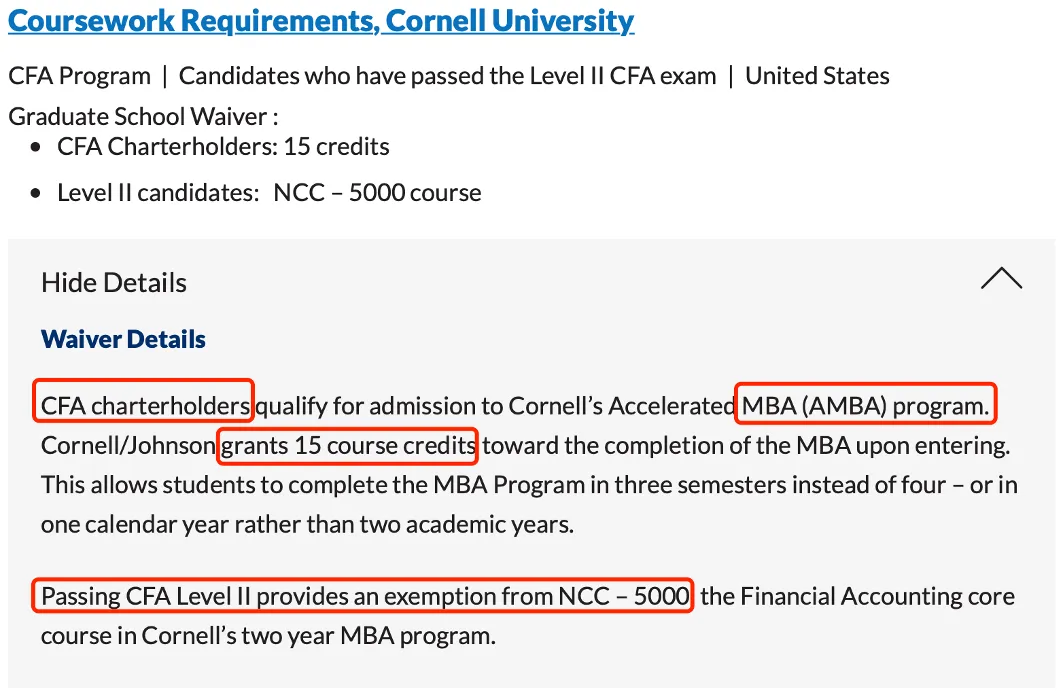
Task: Select the Level II CFA exam candidates text
Action: 447,76
